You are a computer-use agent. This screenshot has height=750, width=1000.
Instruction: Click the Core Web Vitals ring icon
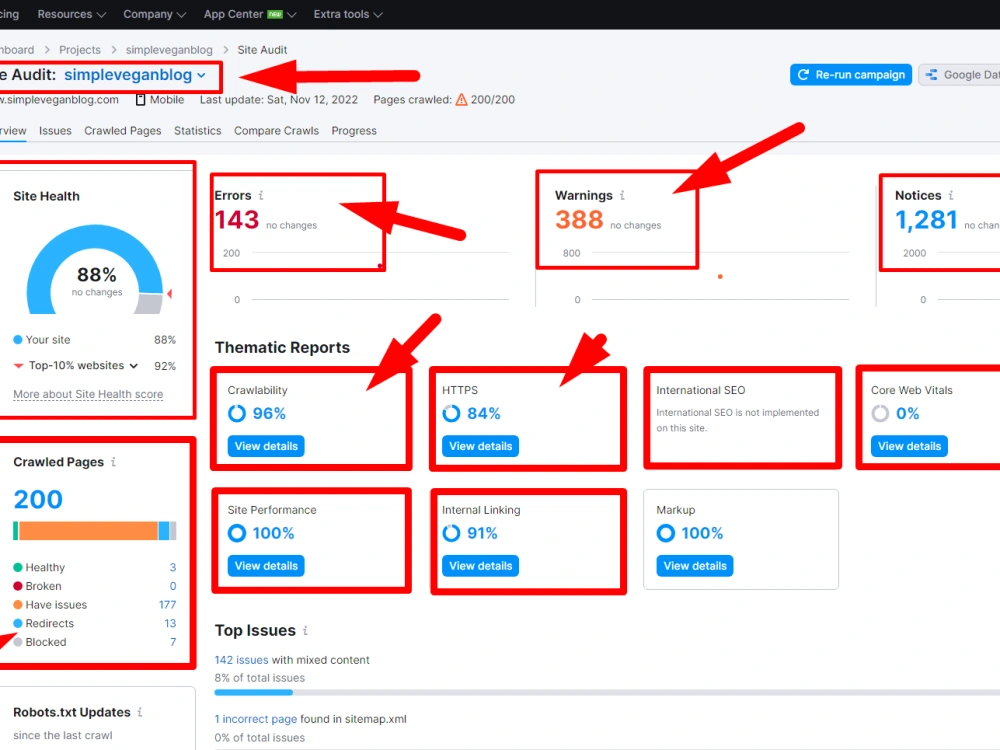[880, 413]
